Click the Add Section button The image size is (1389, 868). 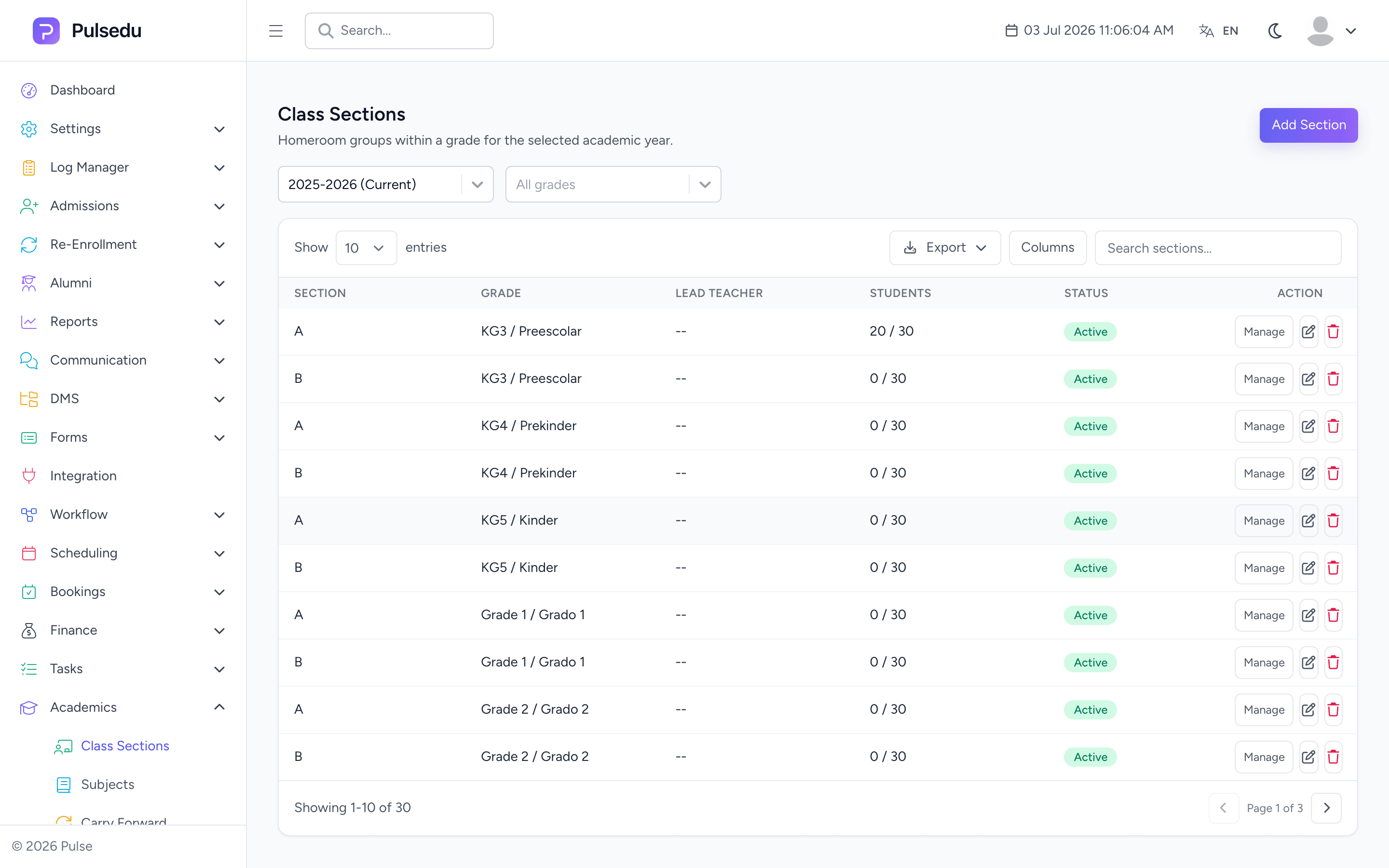[x=1308, y=125]
